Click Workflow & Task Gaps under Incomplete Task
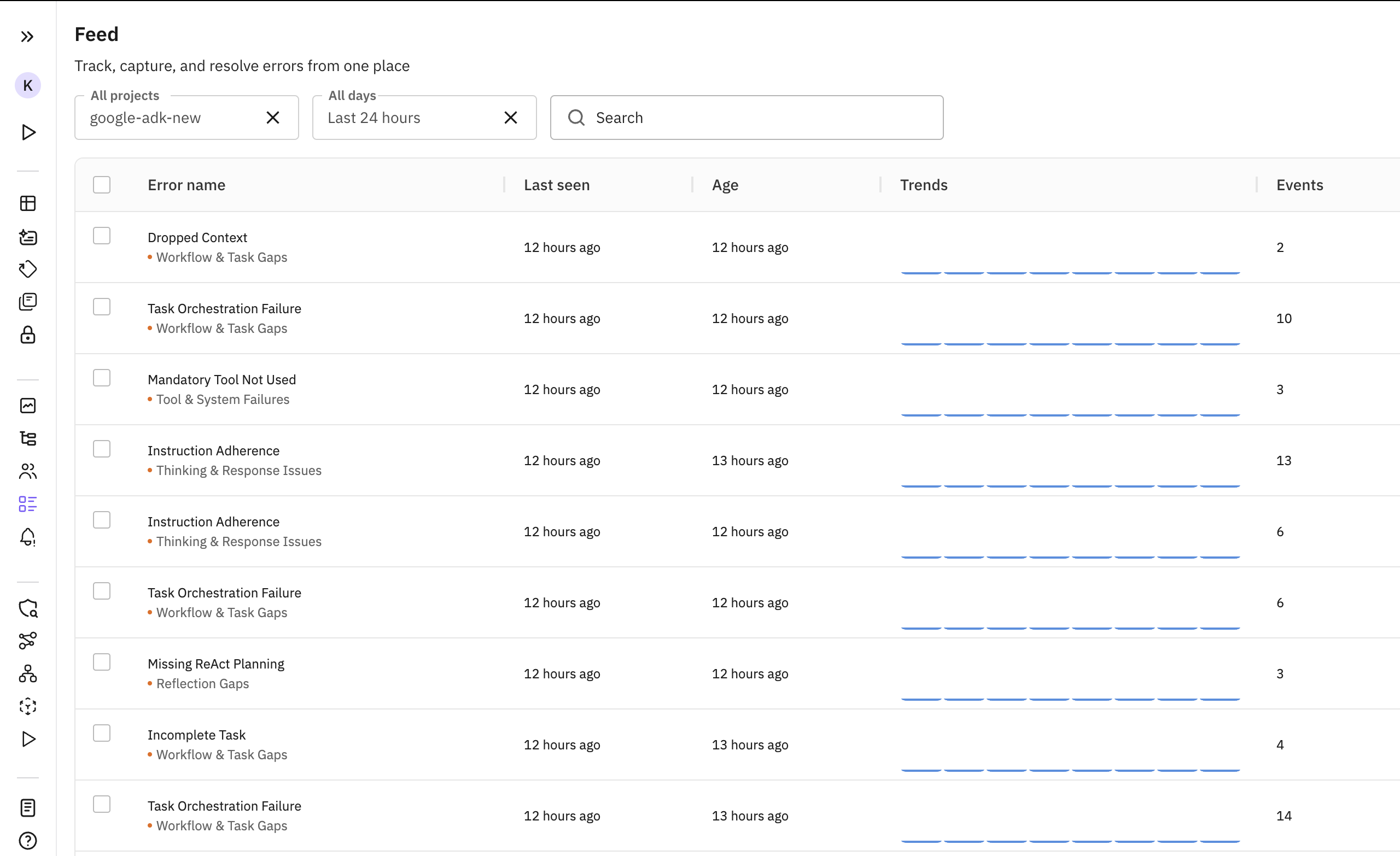The height and width of the screenshot is (856, 1400). click(x=221, y=755)
